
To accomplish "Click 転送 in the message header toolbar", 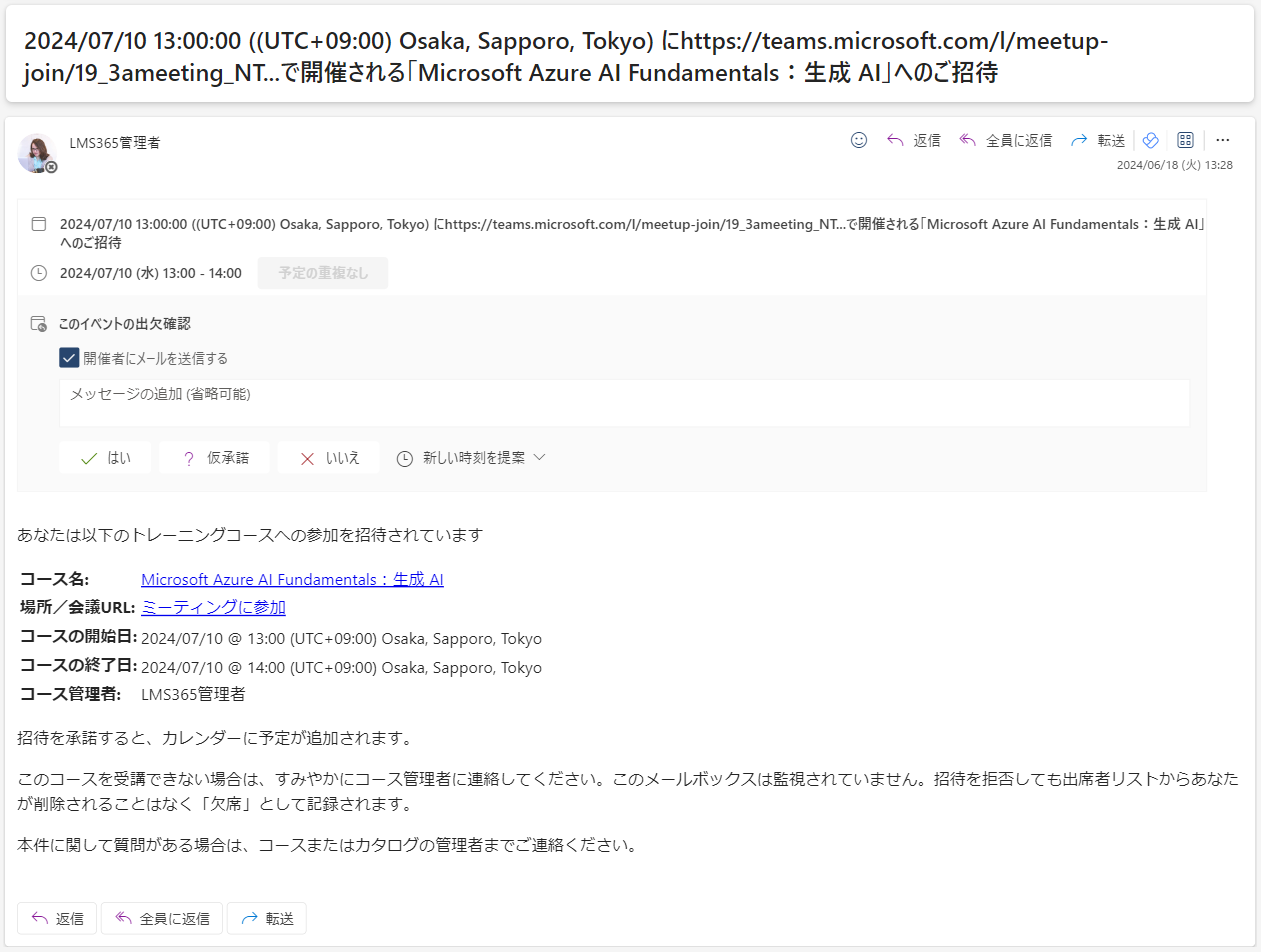I will coord(1098,141).
